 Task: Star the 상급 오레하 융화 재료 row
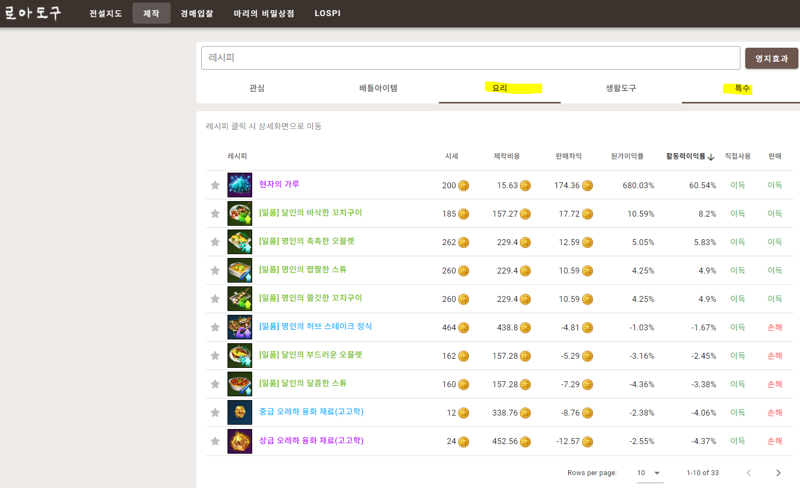[x=215, y=441]
